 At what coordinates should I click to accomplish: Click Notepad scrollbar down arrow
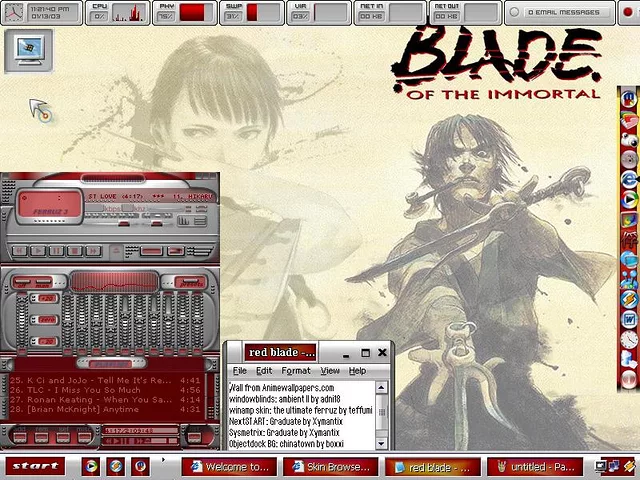click(x=381, y=443)
